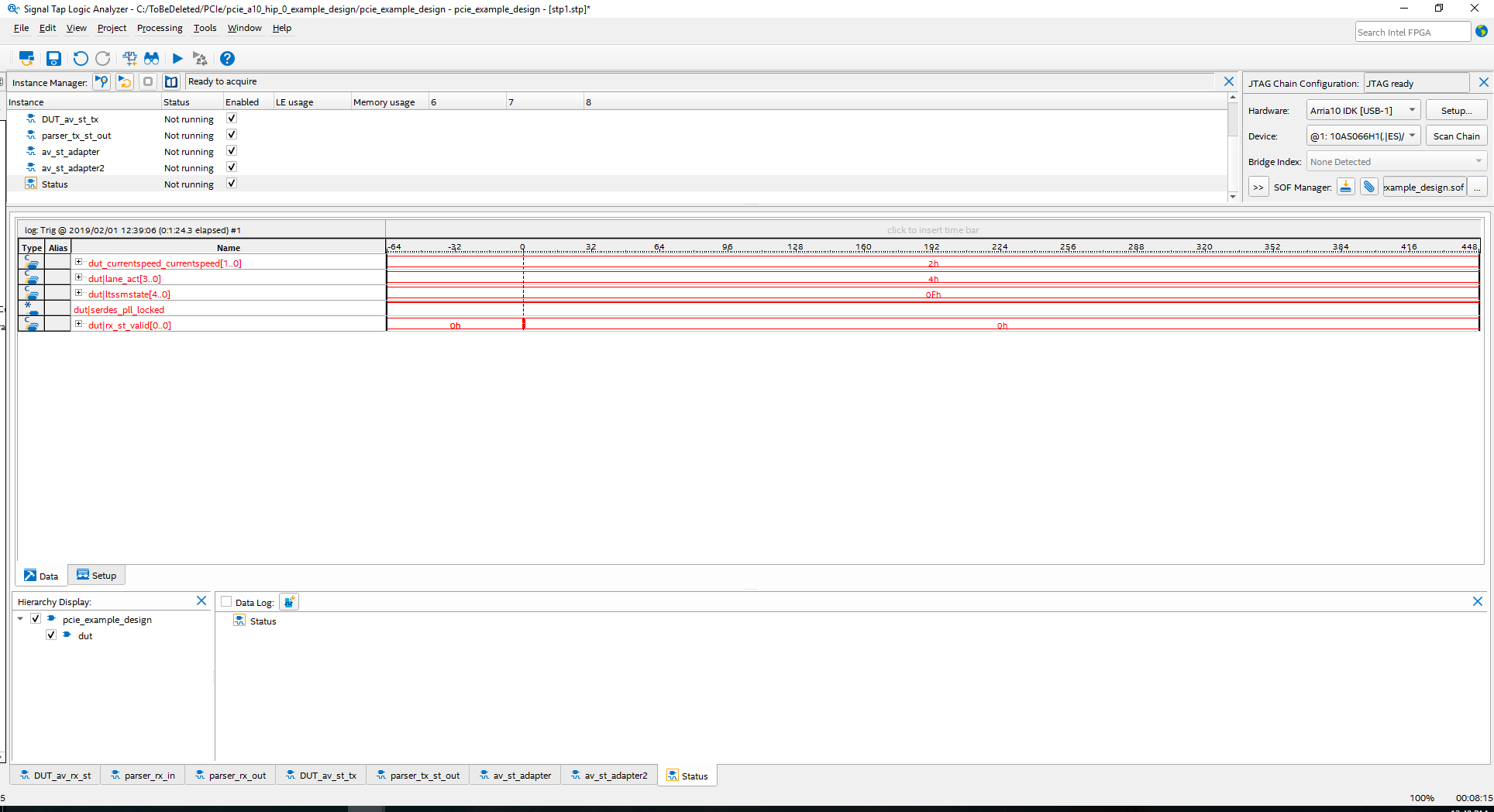
Task: Click Instance Manager read data icon
Action: pos(171,81)
